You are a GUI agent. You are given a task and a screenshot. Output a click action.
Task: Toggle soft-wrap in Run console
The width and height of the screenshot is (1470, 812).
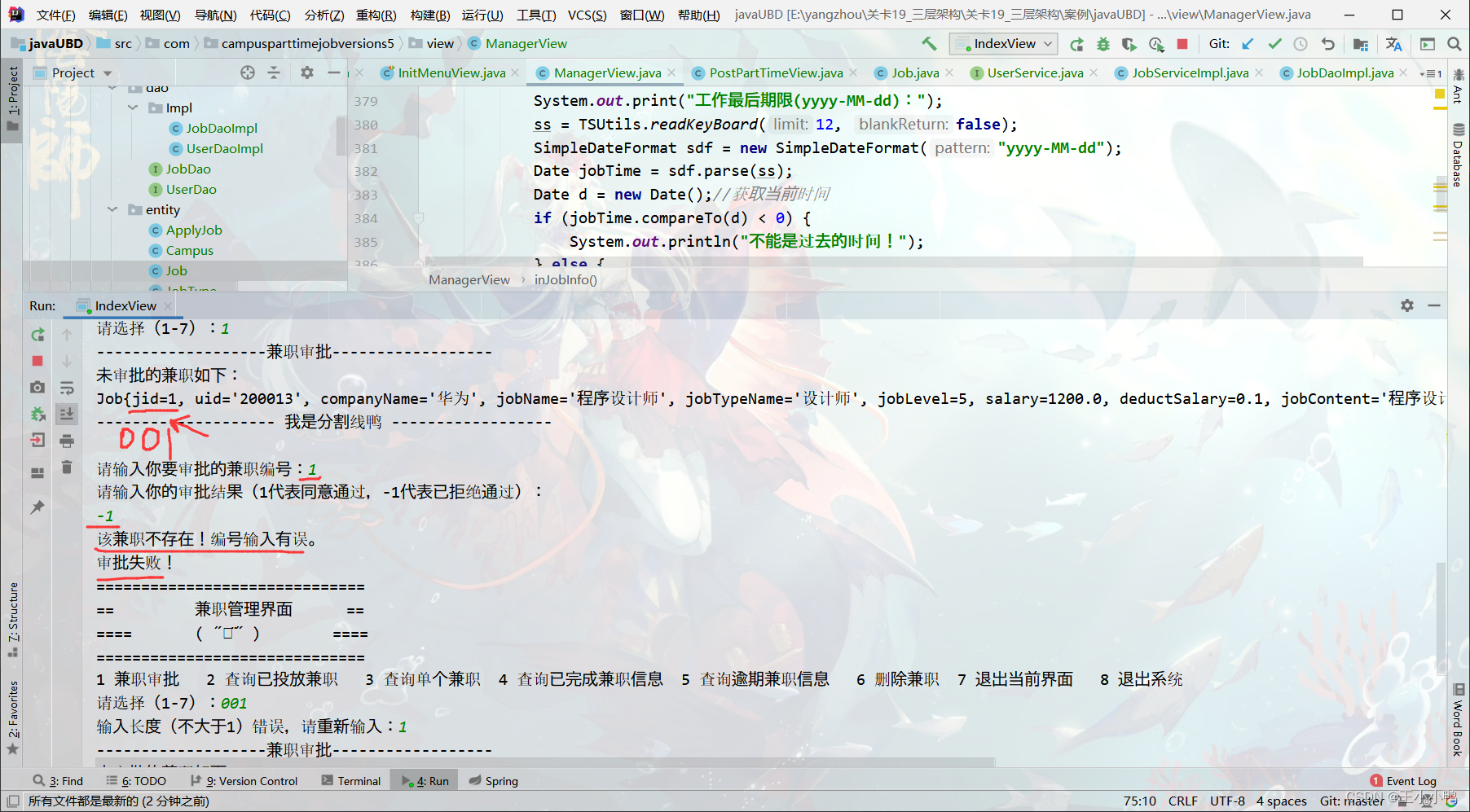67,388
